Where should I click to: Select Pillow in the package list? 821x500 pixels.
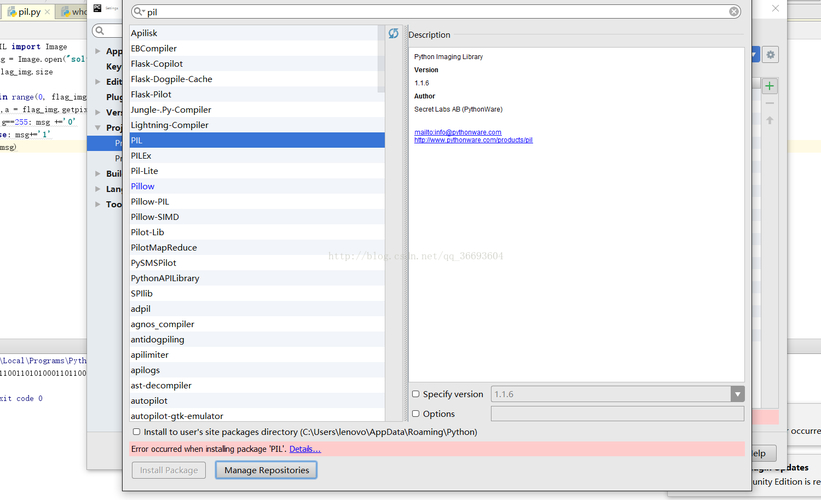[143, 186]
